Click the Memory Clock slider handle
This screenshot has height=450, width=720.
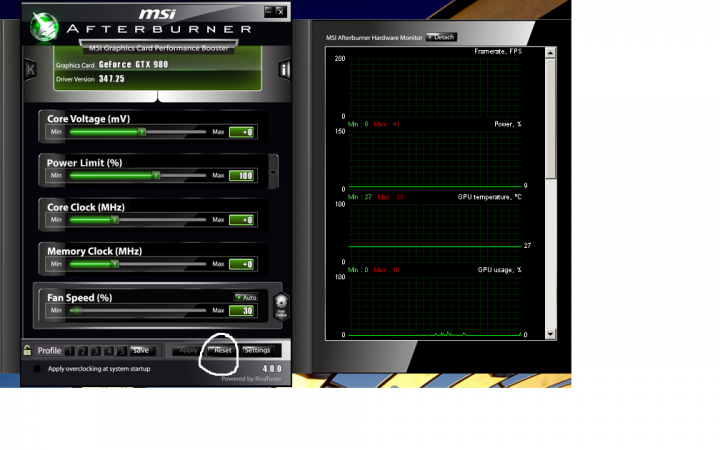[x=115, y=264]
